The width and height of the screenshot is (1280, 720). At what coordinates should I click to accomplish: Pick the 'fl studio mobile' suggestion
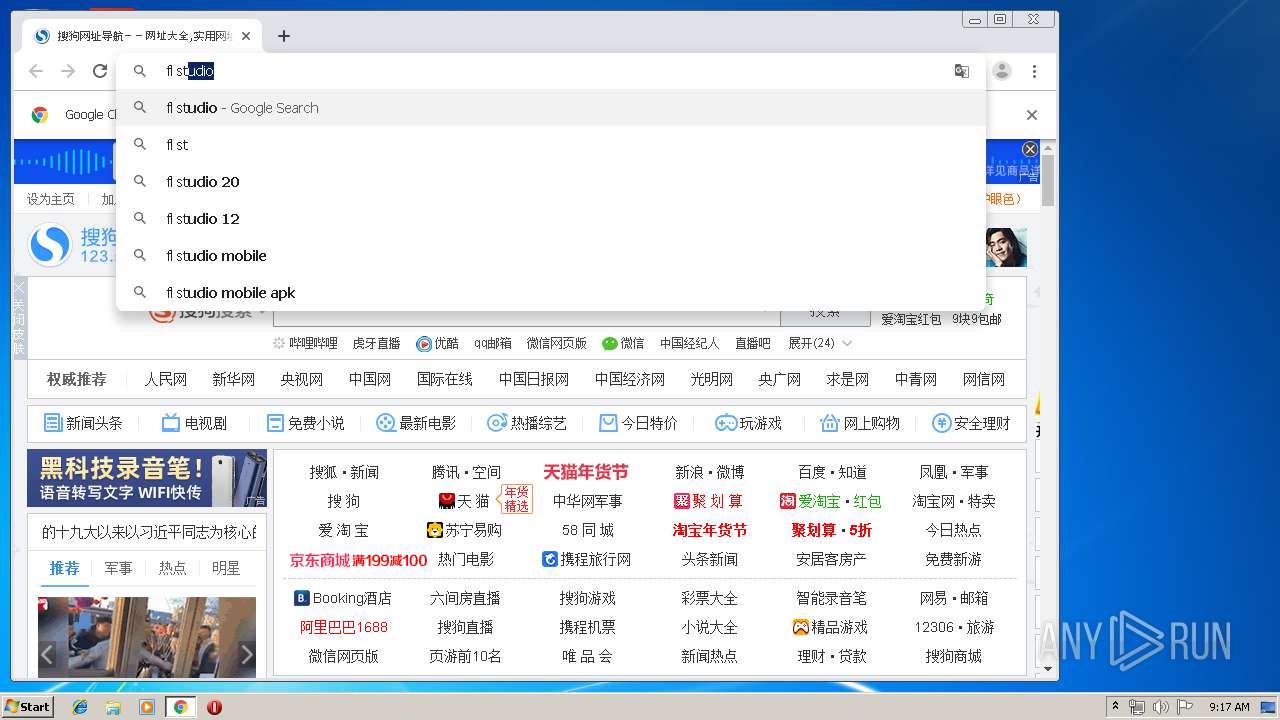tap(551, 256)
